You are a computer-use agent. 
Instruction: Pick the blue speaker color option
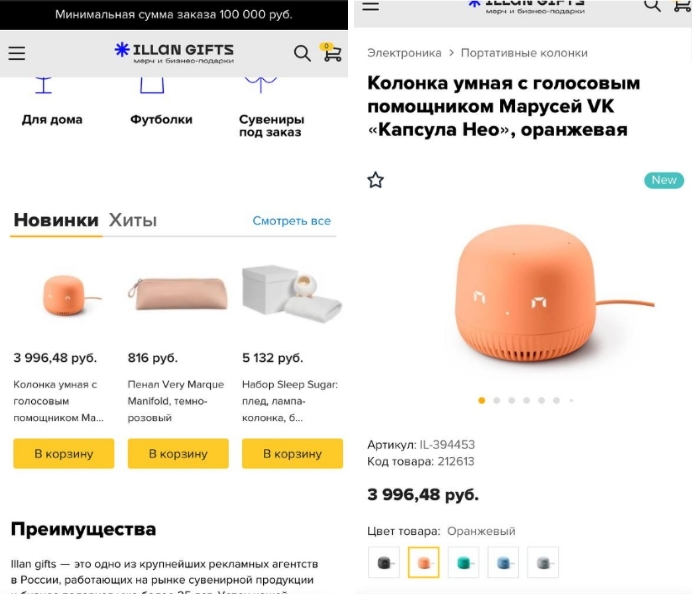503,562
